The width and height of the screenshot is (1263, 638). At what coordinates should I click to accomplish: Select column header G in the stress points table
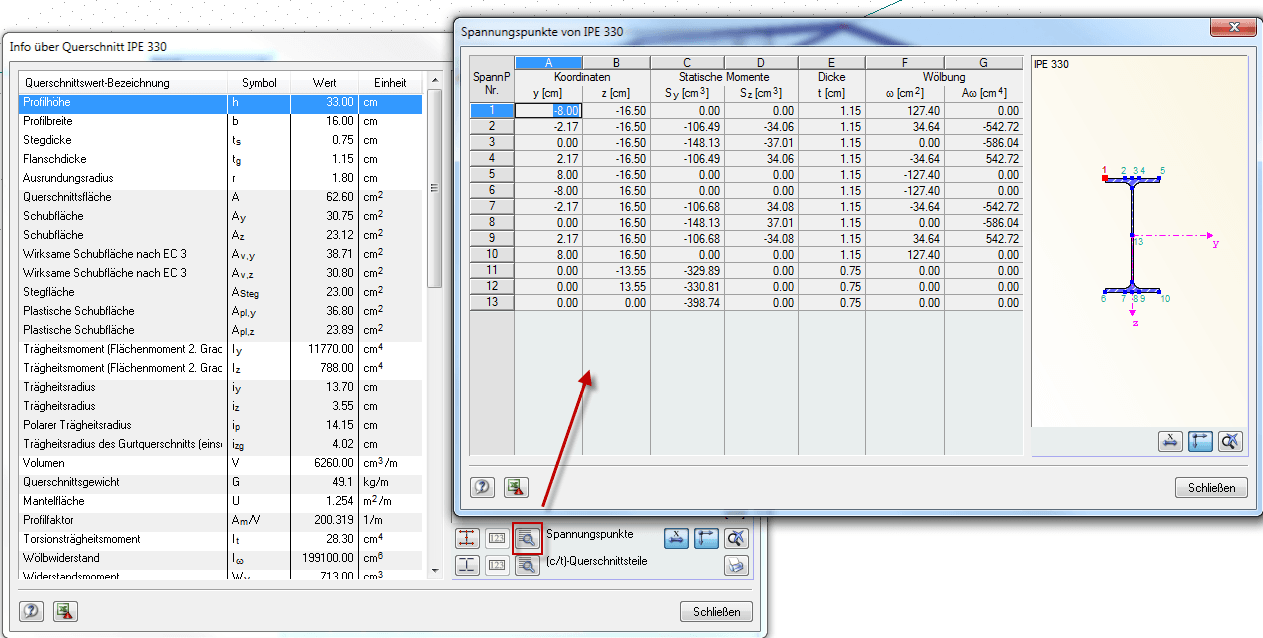983,63
